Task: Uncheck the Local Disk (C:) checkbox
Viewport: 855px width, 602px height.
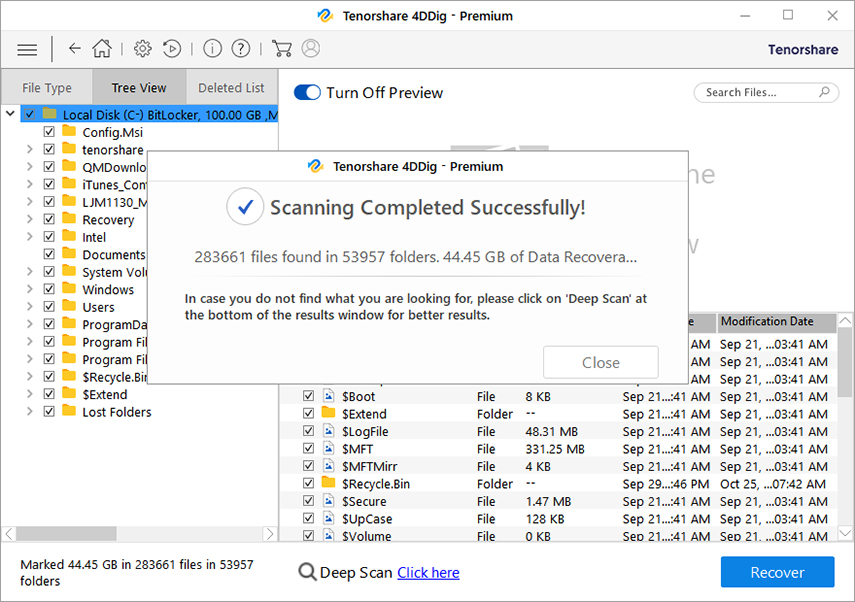Action: coord(29,114)
